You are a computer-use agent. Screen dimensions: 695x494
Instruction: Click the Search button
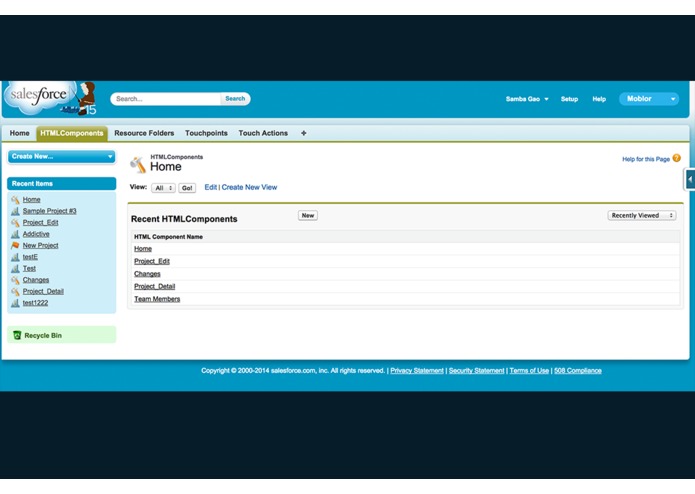click(x=235, y=98)
